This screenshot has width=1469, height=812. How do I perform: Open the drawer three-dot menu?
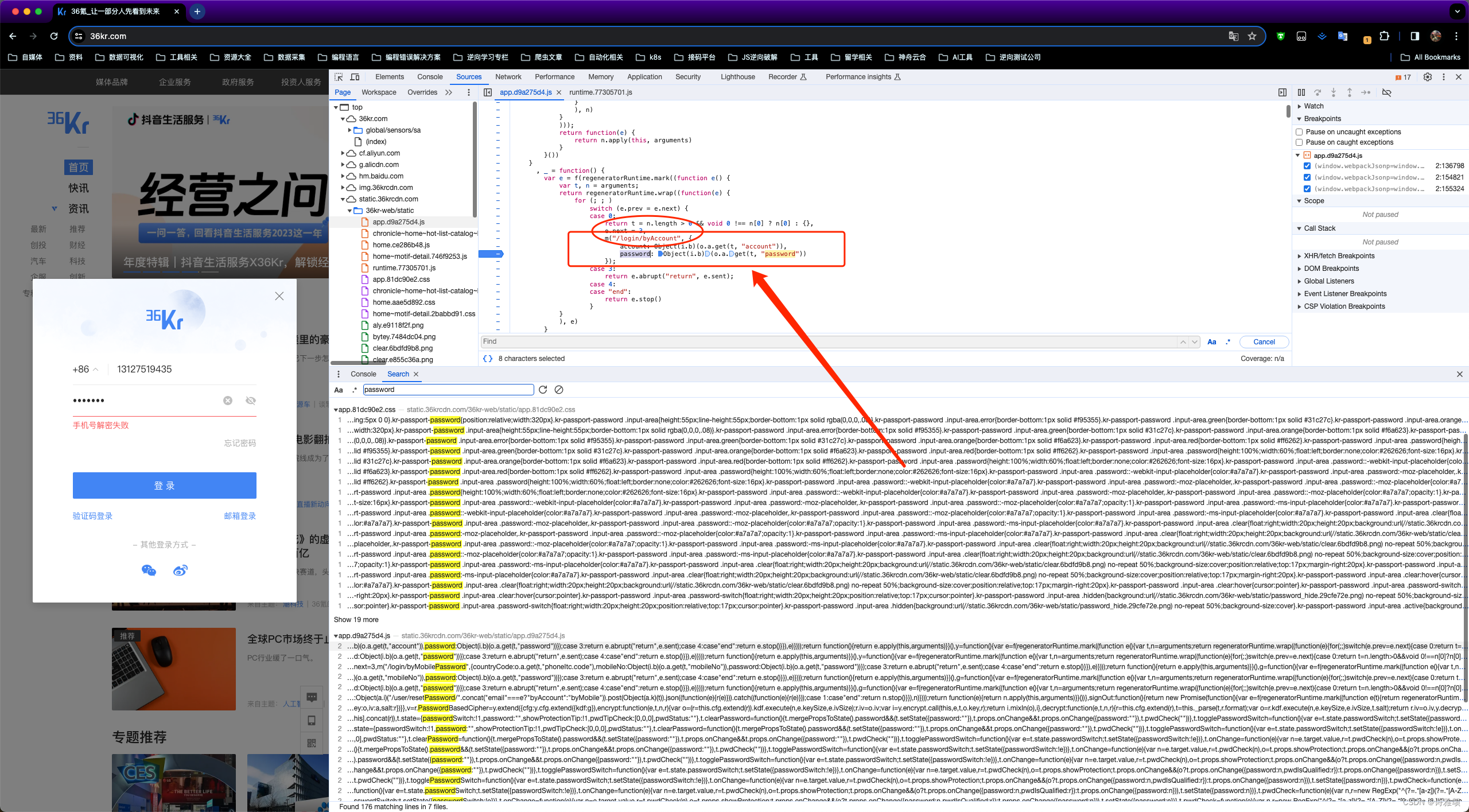pos(339,374)
